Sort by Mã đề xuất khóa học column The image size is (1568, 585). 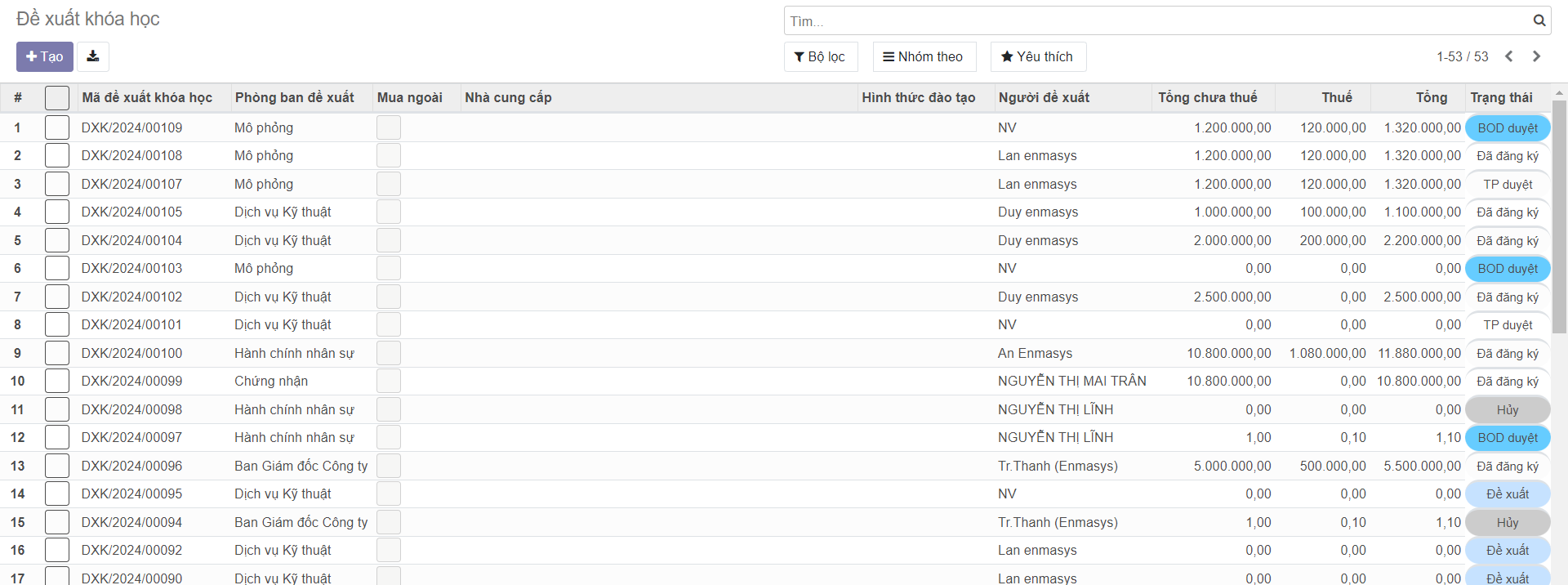[147, 97]
